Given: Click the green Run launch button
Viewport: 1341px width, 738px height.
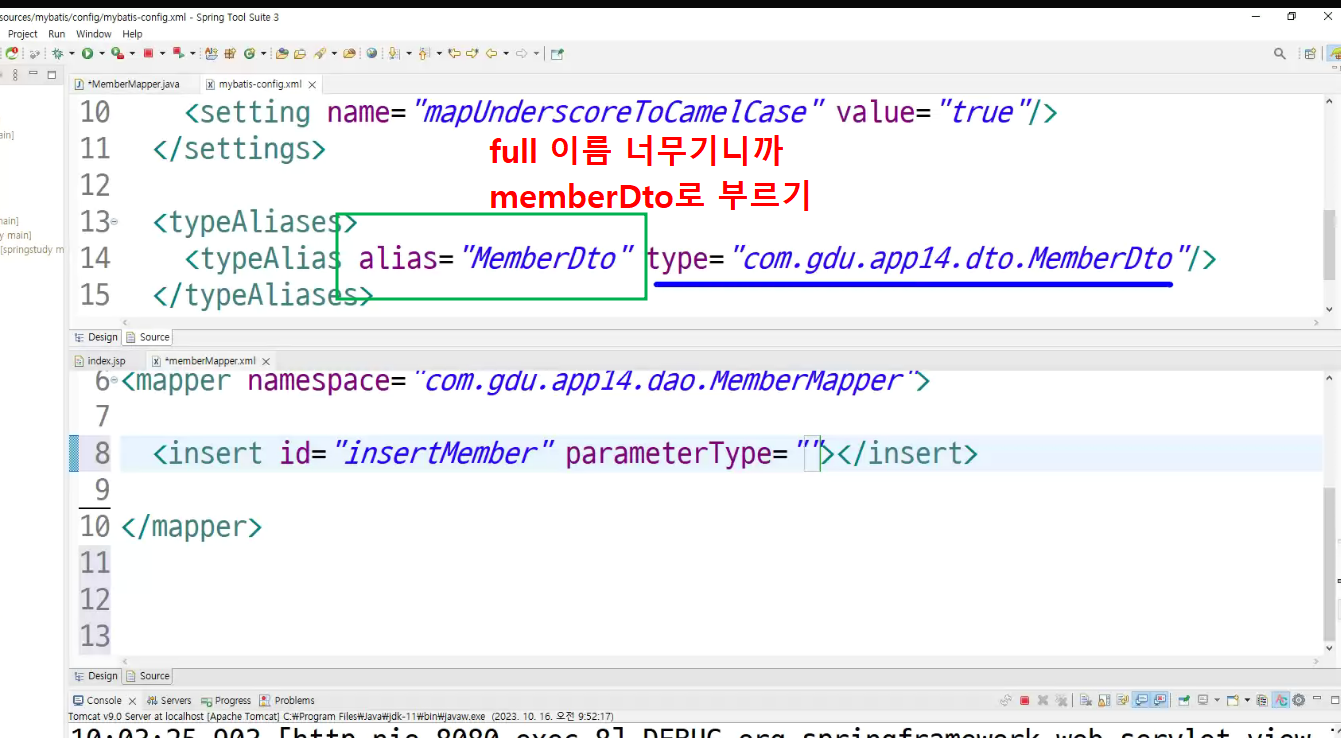Looking at the screenshot, I should 88,53.
